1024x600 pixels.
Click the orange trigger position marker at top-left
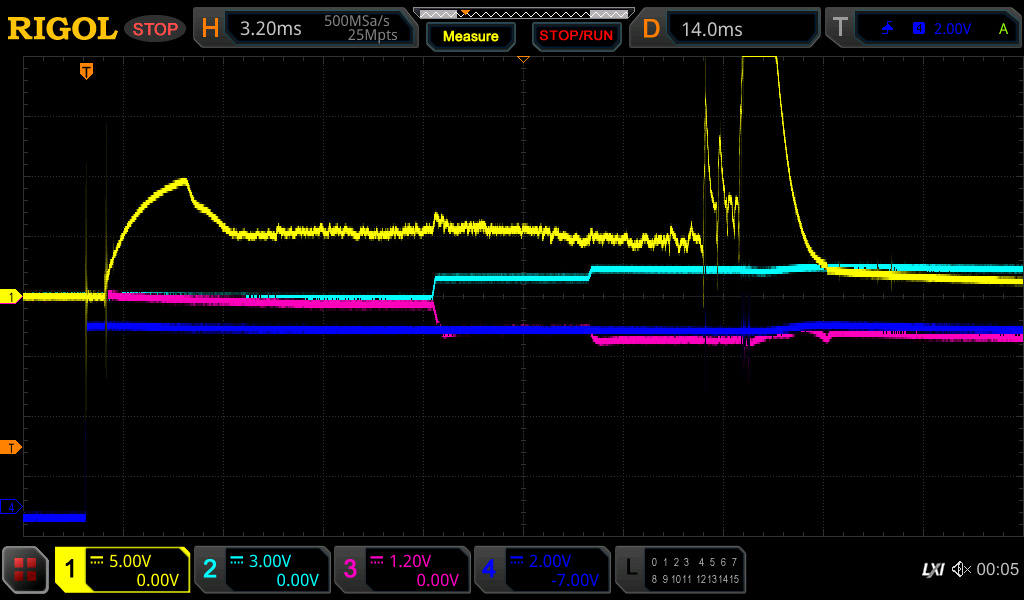pyautogui.click(x=87, y=71)
